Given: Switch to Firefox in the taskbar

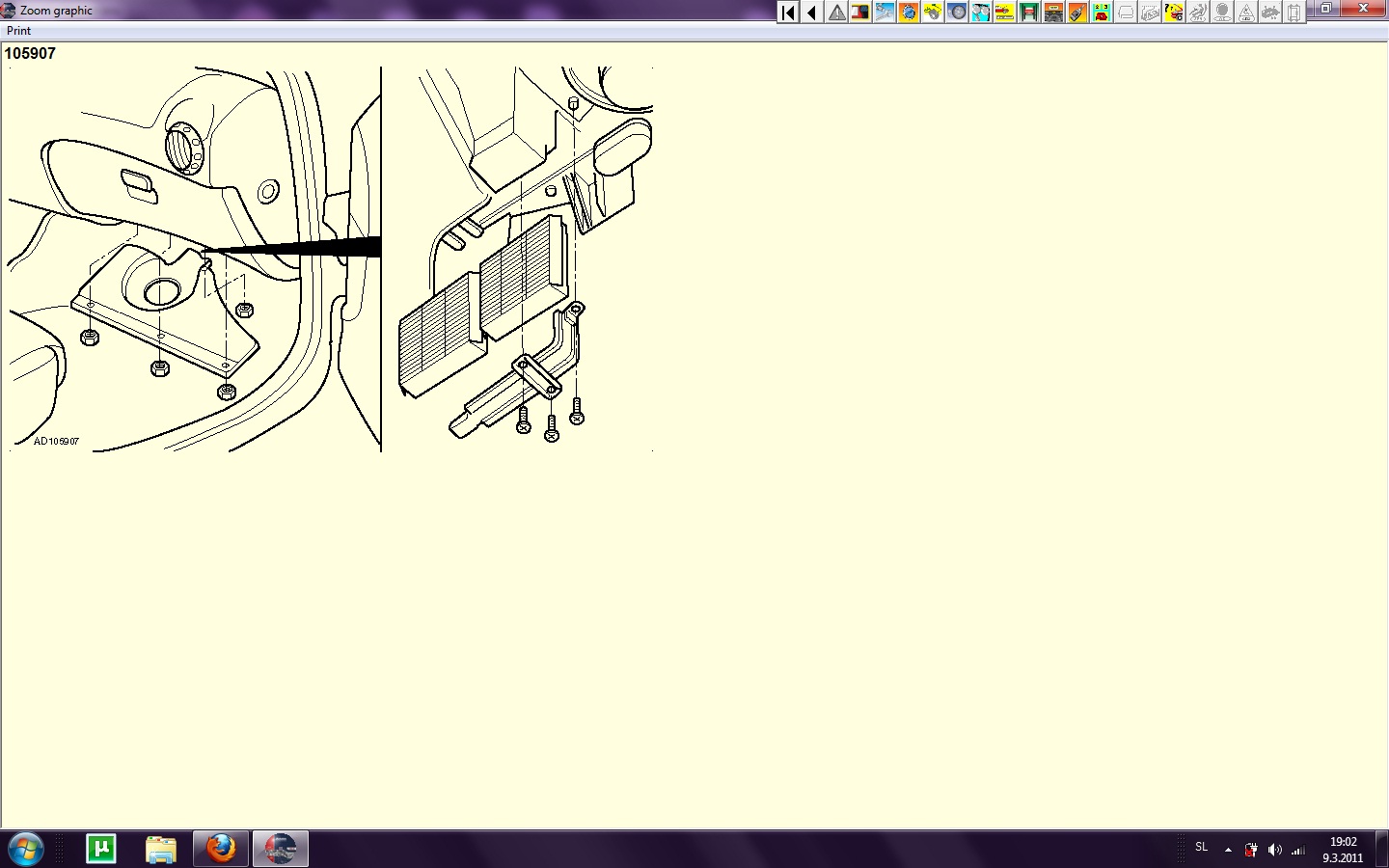Looking at the screenshot, I should (221, 849).
